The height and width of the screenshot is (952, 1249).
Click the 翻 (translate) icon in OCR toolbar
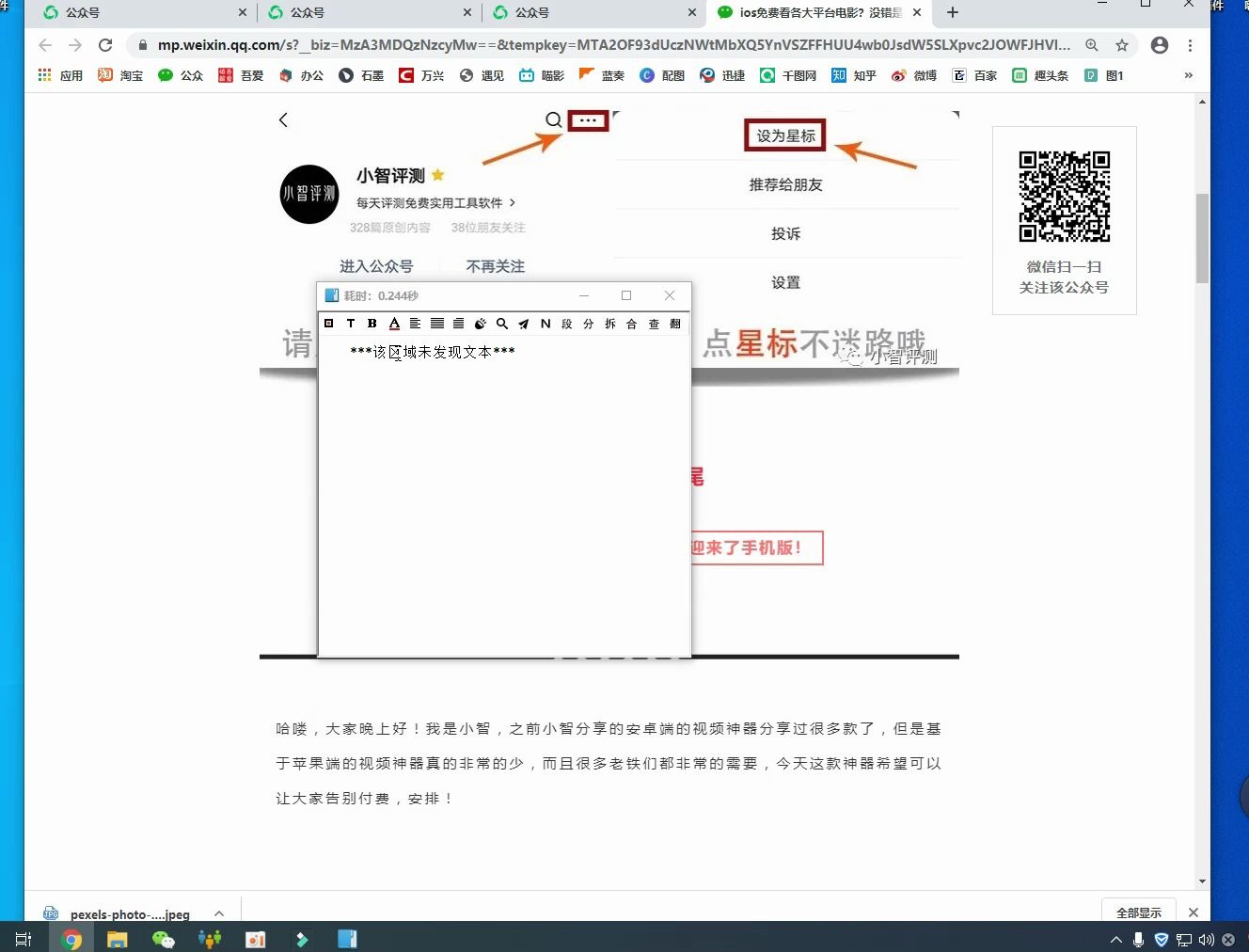click(675, 324)
